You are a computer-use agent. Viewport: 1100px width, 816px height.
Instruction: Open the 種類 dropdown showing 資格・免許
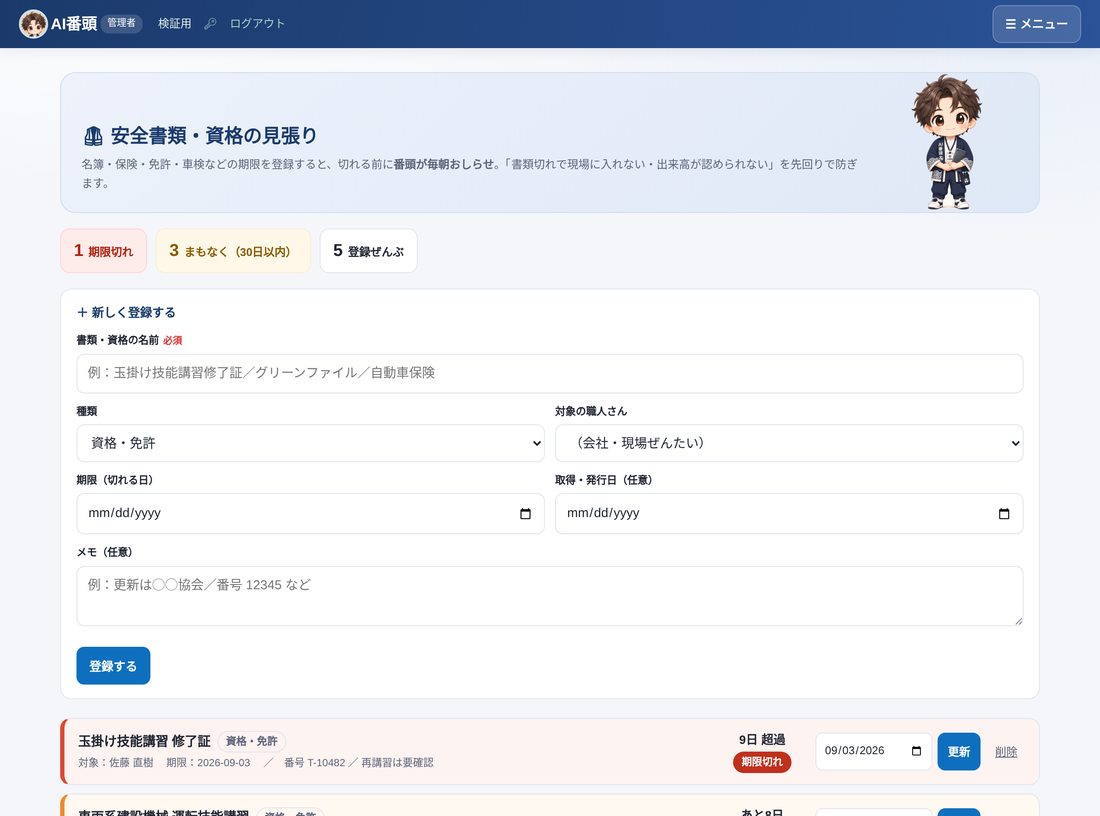pyautogui.click(x=310, y=443)
